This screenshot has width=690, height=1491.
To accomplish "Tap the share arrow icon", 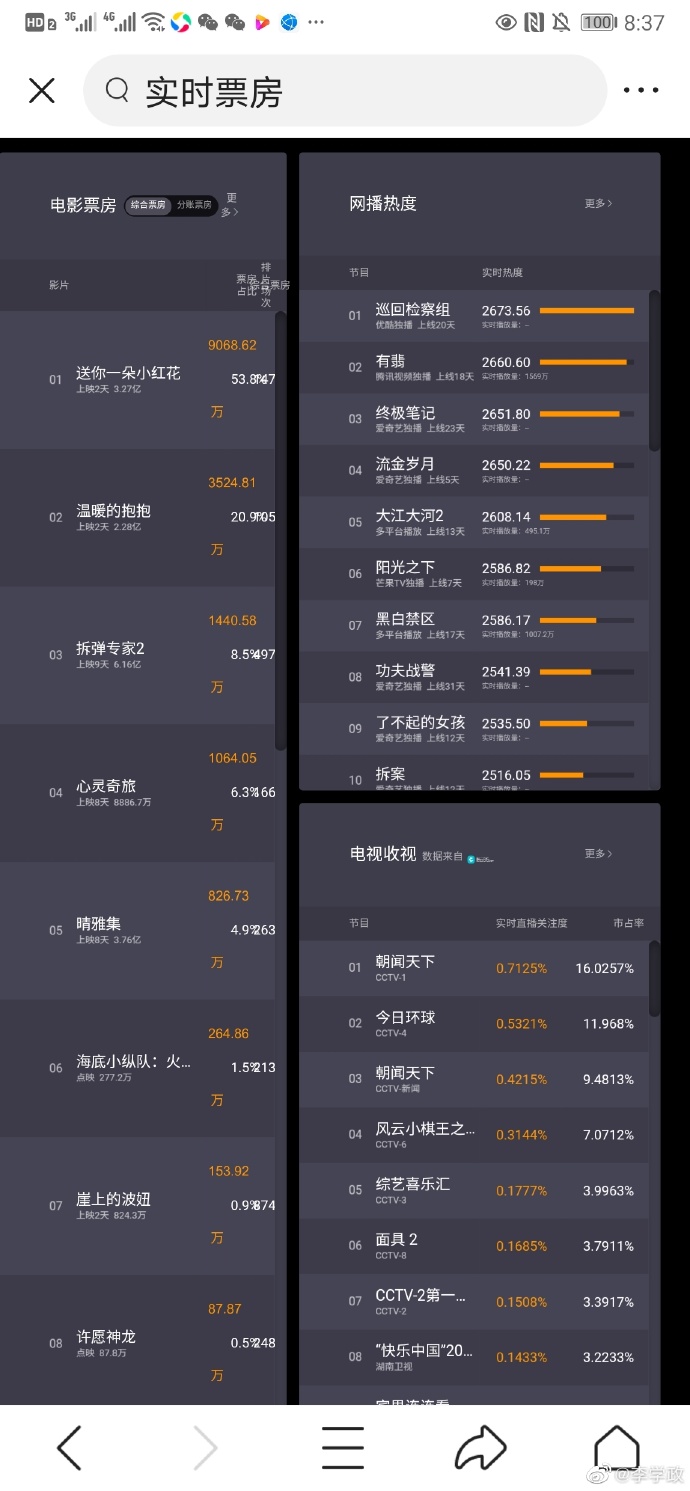I will tap(481, 1448).
